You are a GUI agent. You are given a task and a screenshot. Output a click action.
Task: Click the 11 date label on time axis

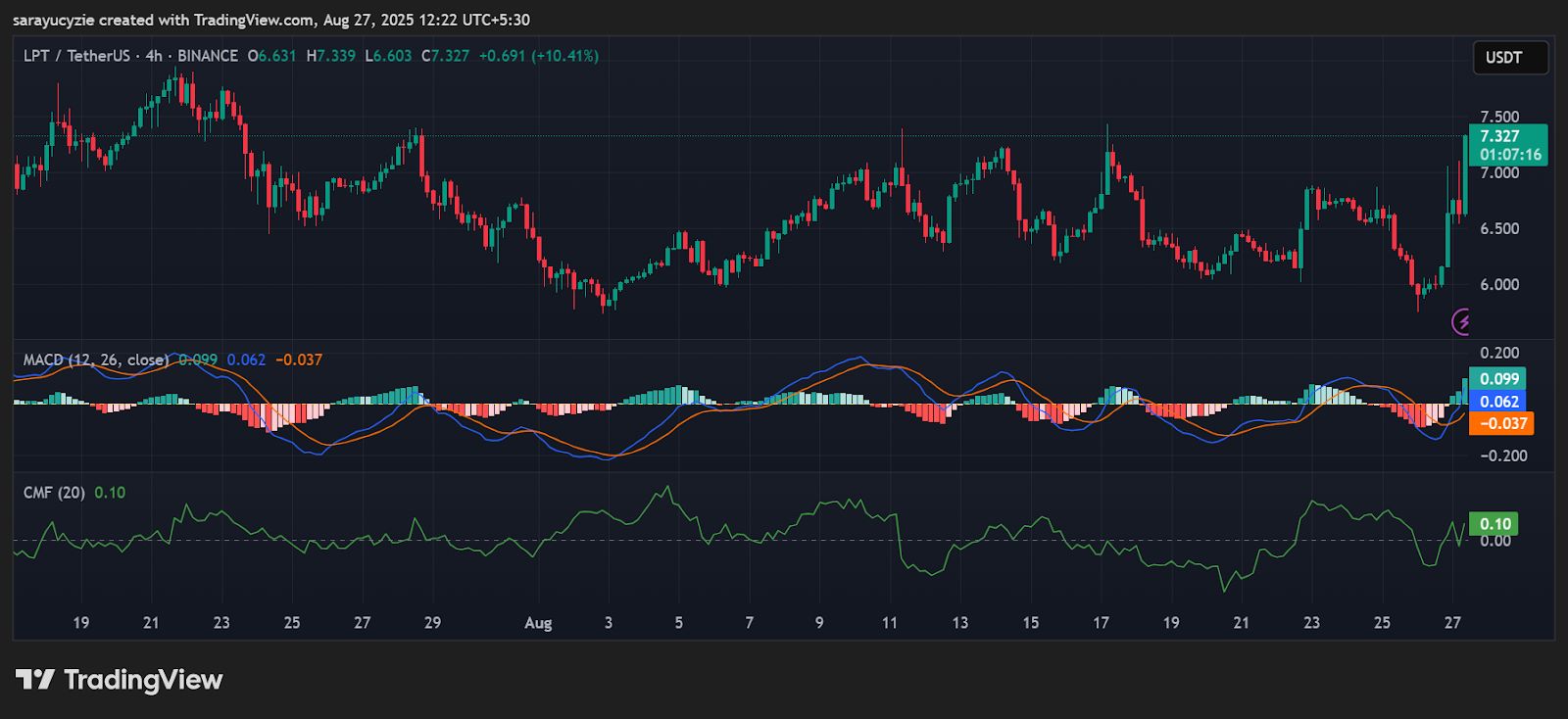(890, 623)
